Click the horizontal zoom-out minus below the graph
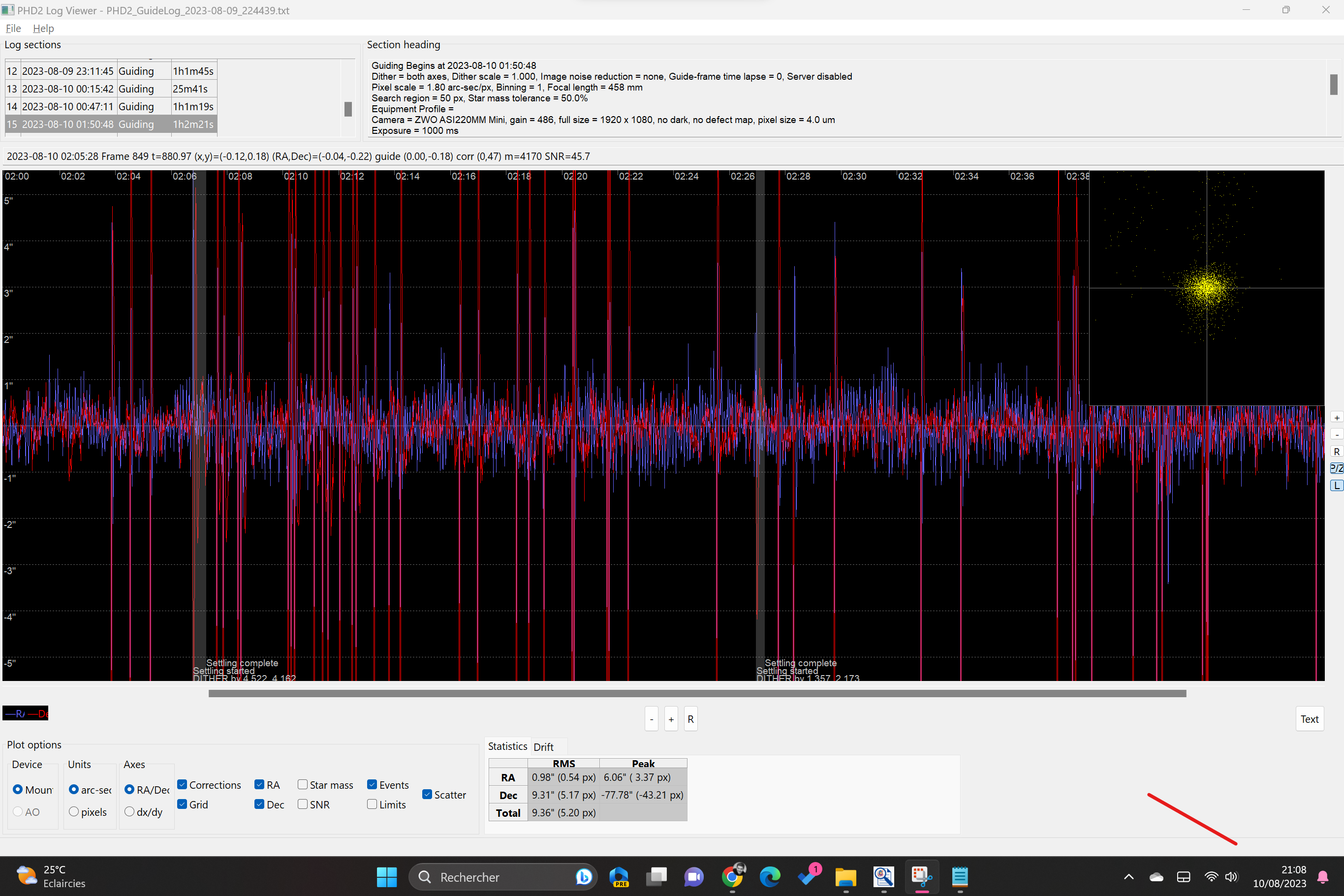The height and width of the screenshot is (896, 1344). coord(652,719)
